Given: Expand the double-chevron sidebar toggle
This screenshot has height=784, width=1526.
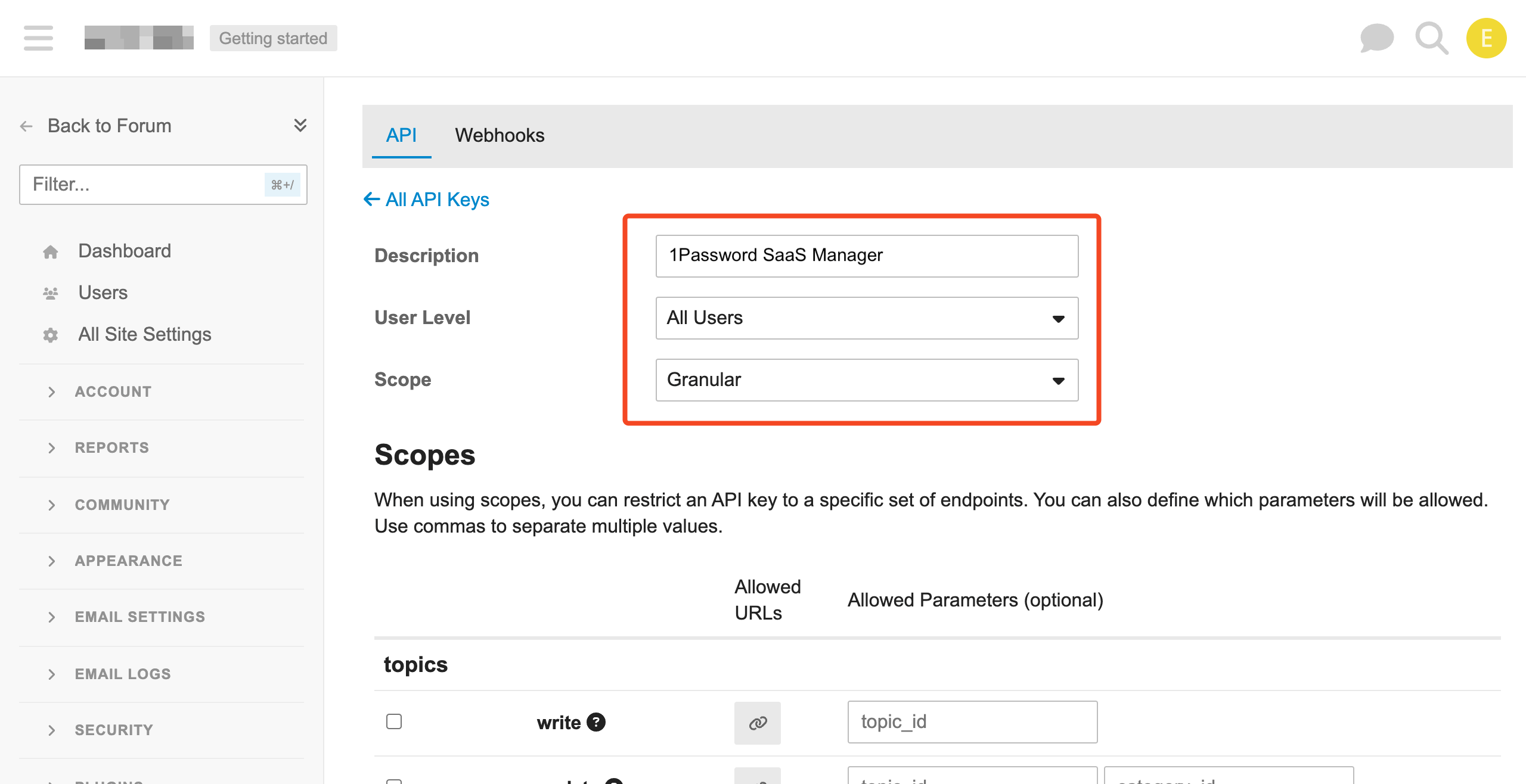Looking at the screenshot, I should tap(300, 125).
